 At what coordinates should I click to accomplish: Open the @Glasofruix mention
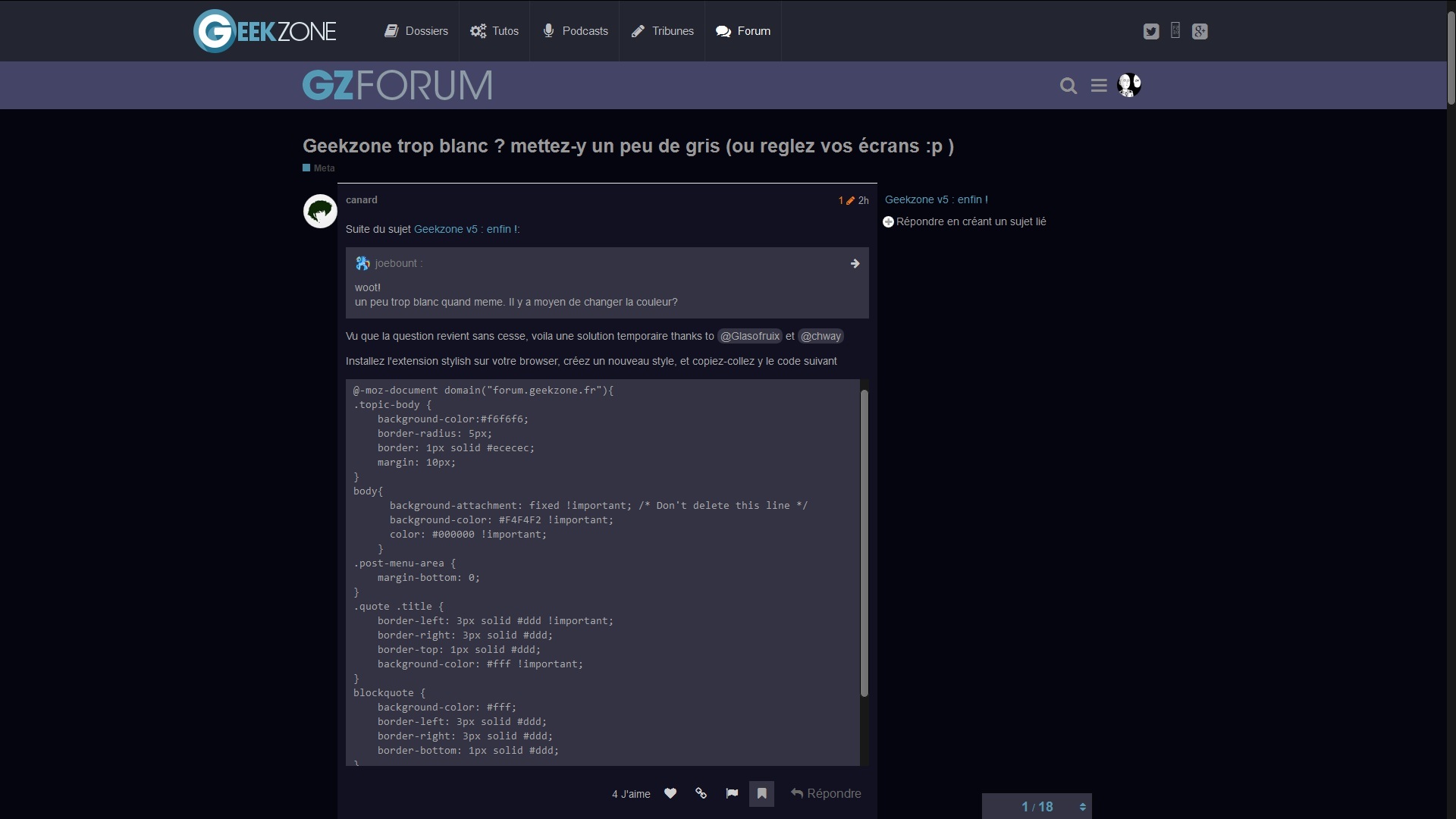(x=749, y=336)
